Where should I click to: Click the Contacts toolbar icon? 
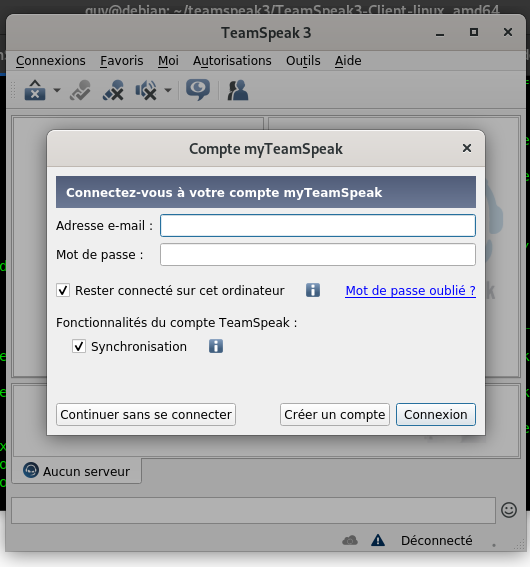pos(238,90)
